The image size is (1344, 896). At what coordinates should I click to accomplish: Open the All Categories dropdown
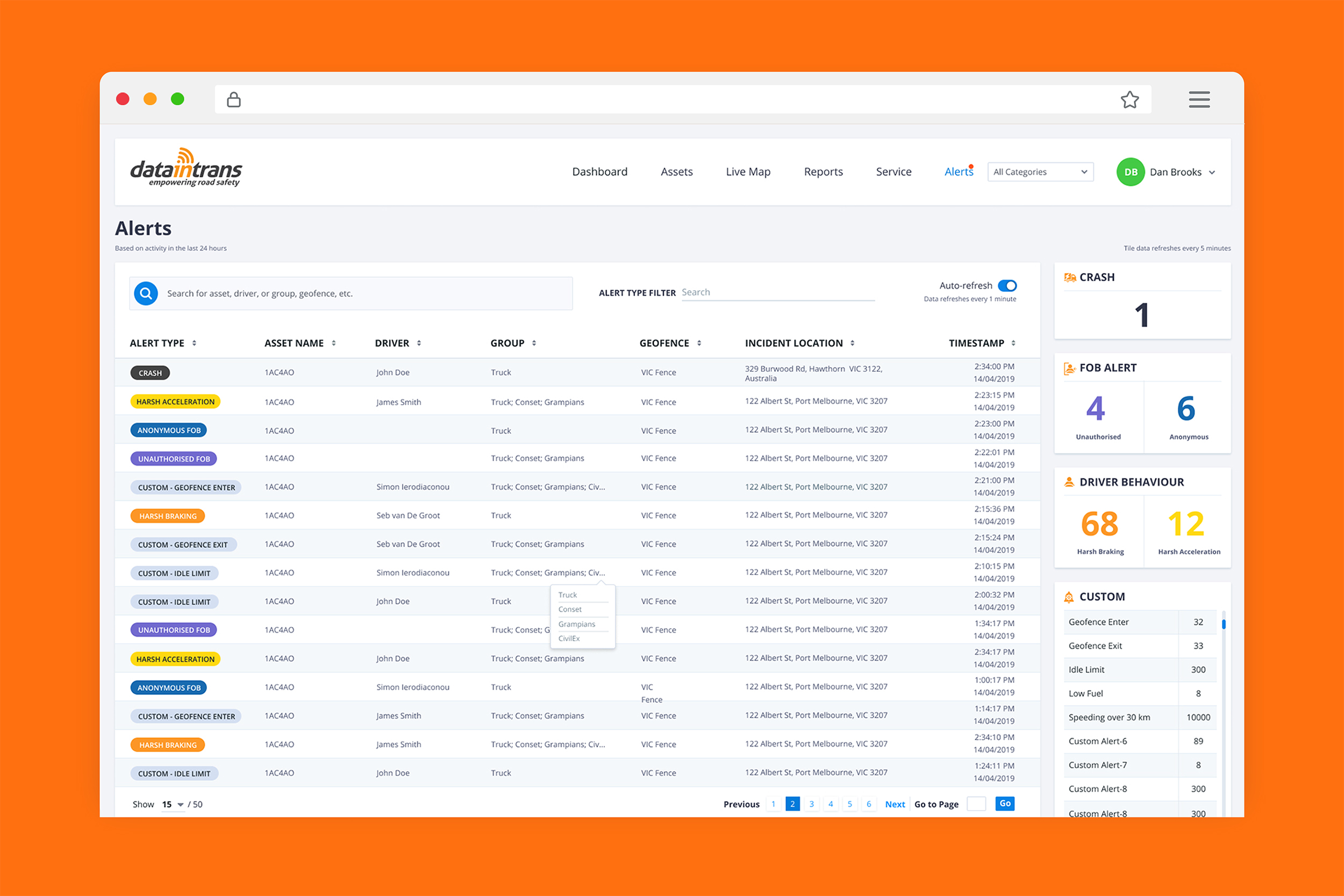click(1040, 172)
